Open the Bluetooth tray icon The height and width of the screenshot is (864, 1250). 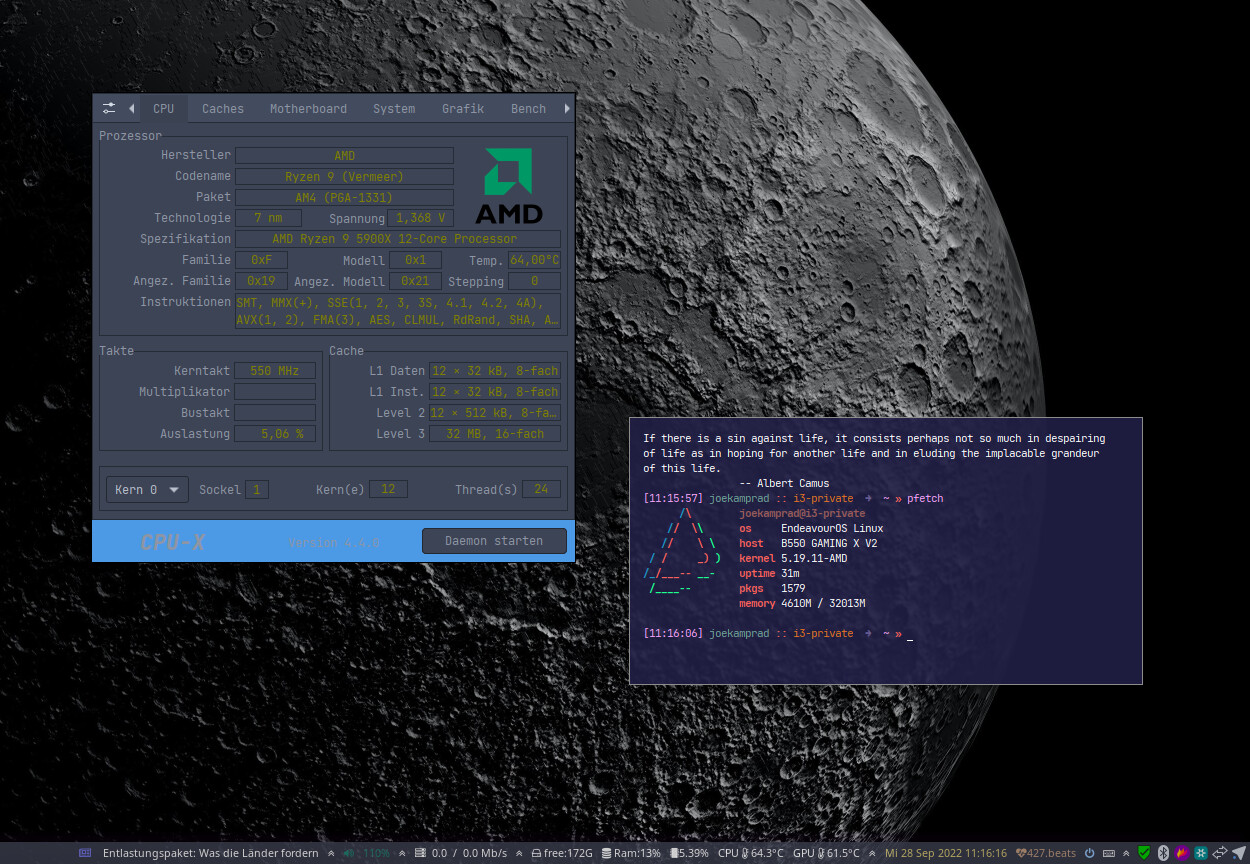(x=1163, y=853)
